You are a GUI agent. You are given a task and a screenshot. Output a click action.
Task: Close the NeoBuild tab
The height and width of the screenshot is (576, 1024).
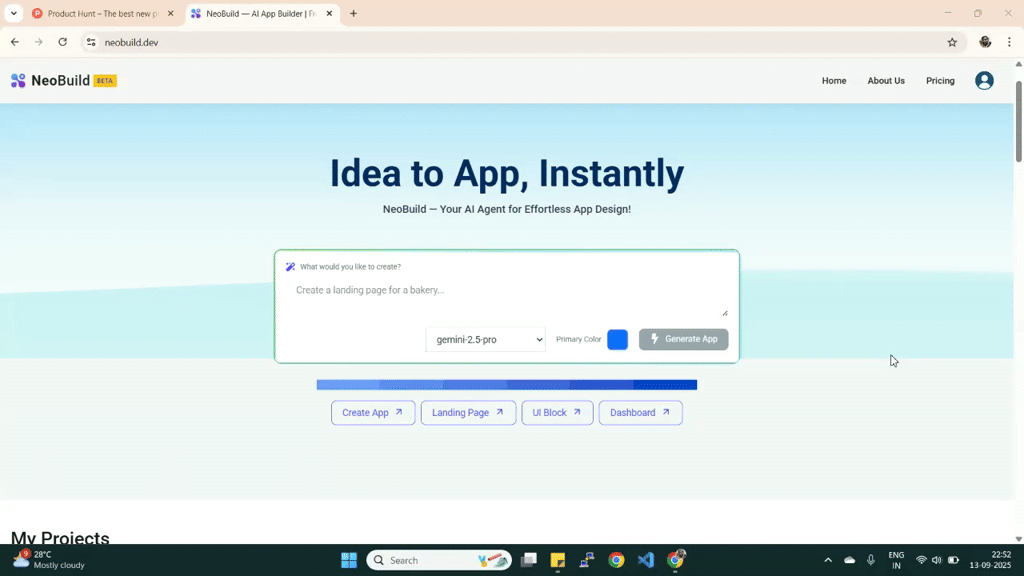click(329, 13)
